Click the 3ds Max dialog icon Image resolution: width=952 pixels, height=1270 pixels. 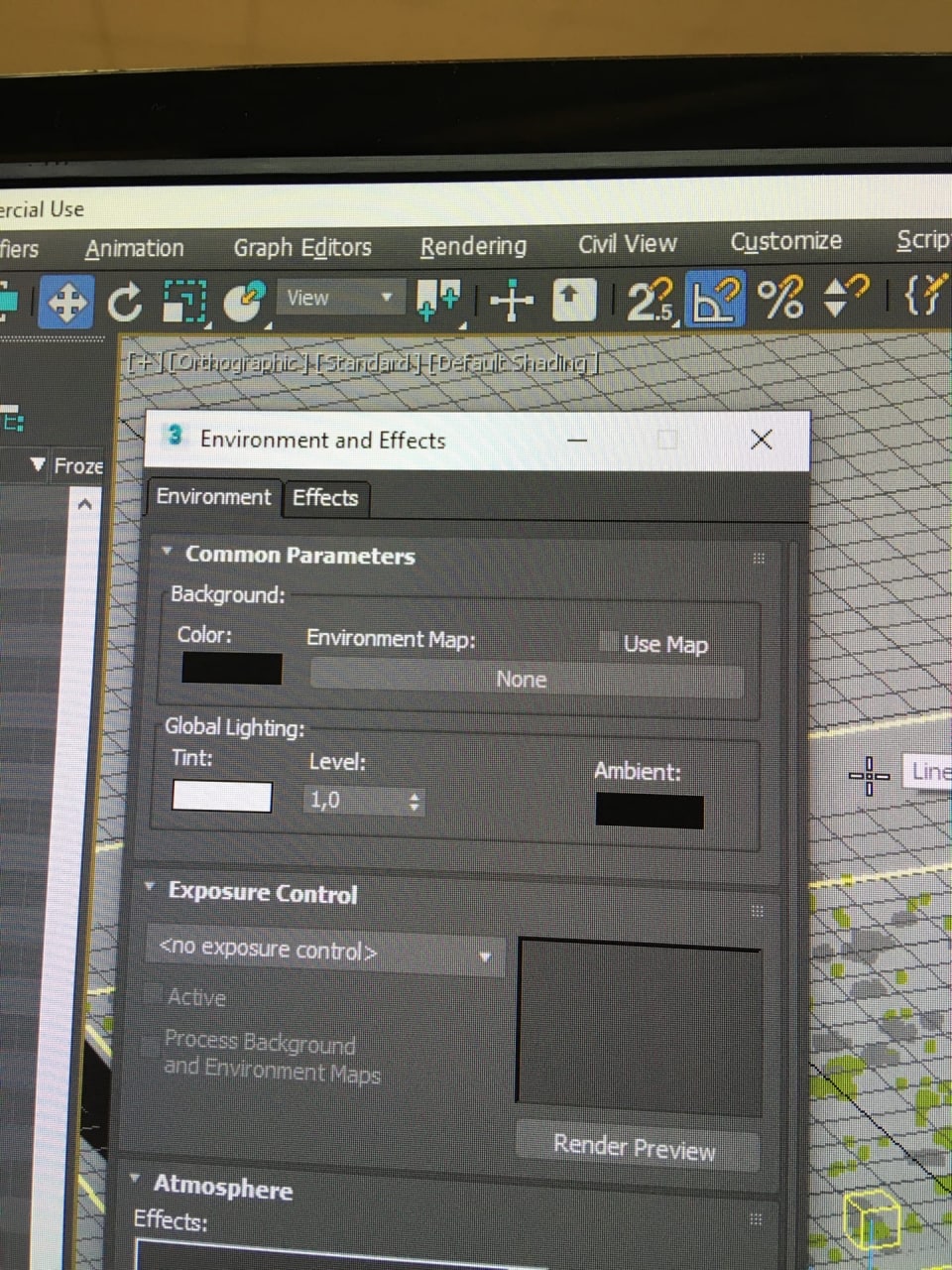click(x=175, y=436)
